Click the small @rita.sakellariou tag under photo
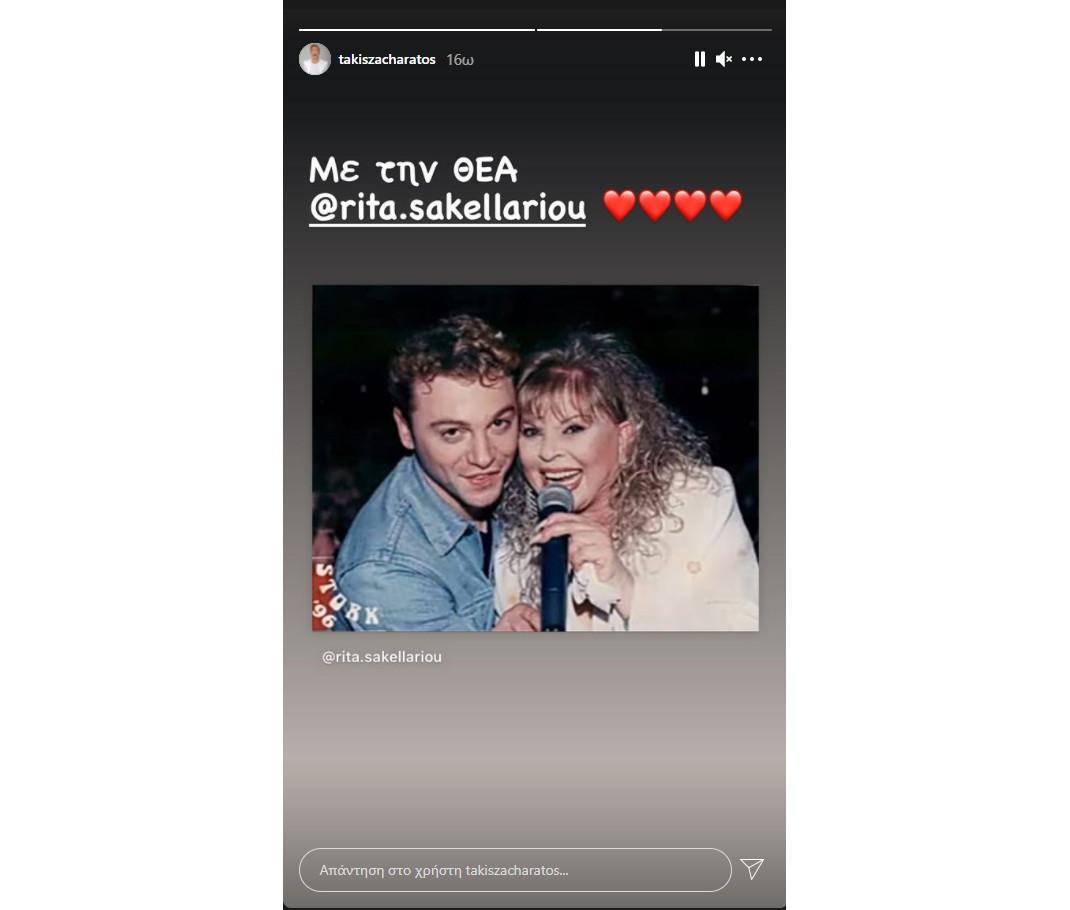Image resolution: width=1070 pixels, height=910 pixels. (x=381, y=656)
